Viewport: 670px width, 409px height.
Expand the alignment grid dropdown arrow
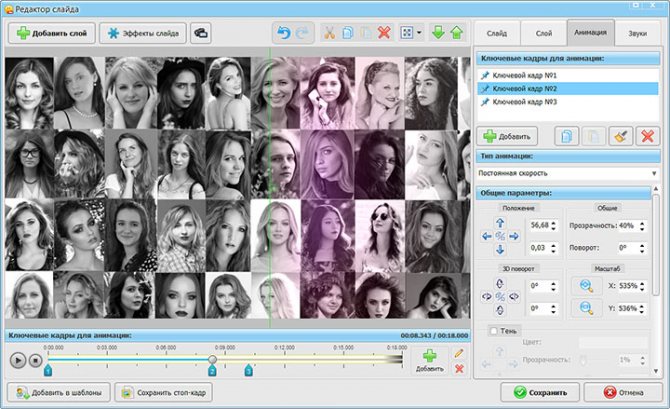[420, 33]
